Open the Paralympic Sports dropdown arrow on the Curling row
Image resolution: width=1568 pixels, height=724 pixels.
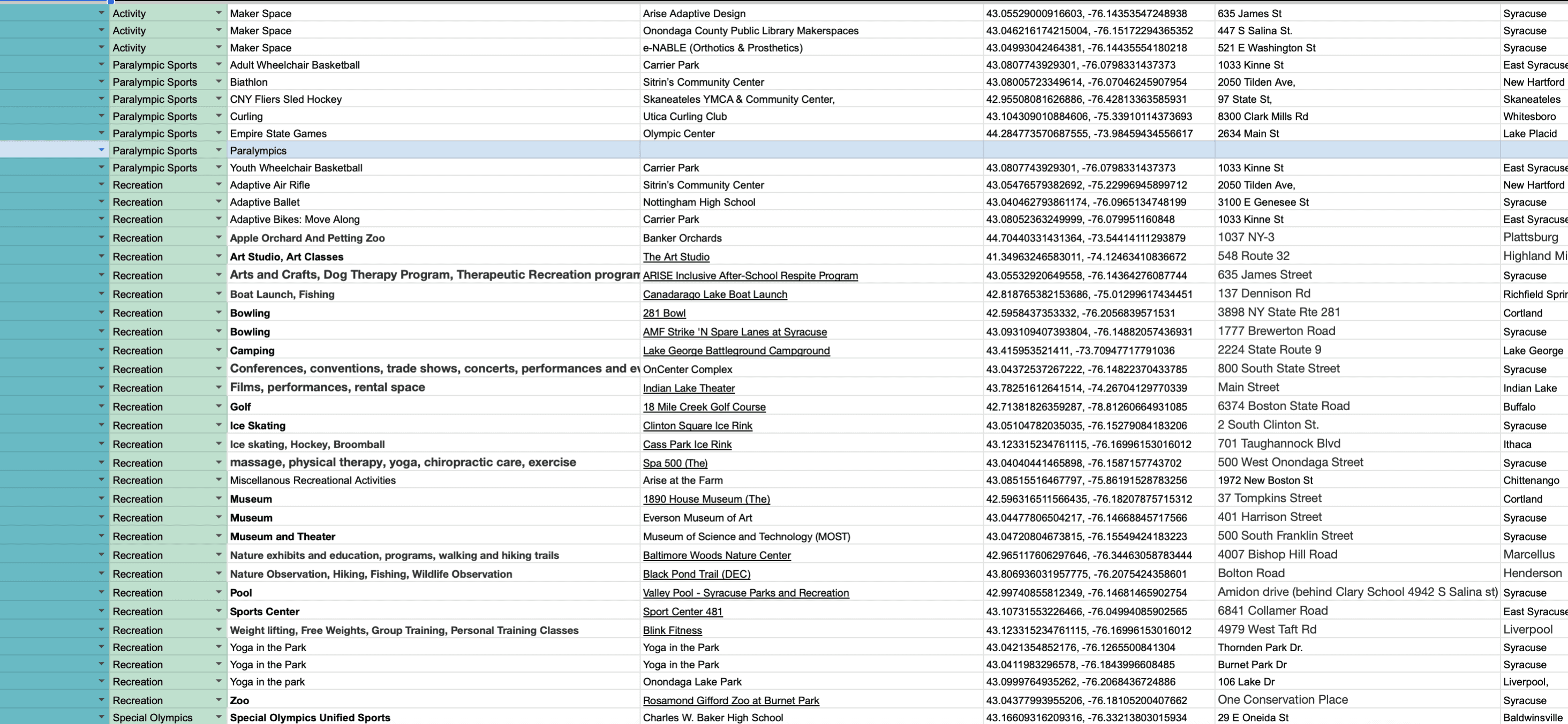pyautogui.click(x=218, y=116)
